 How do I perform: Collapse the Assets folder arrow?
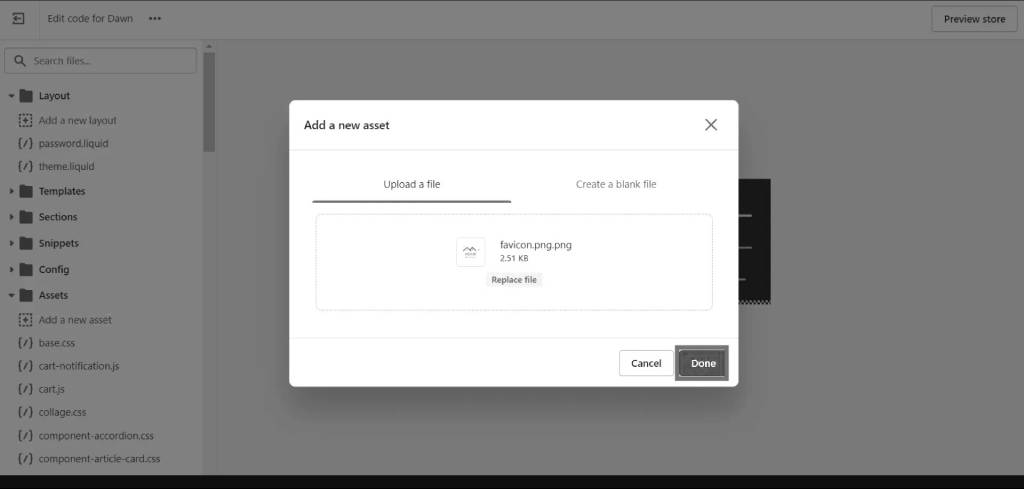click(12, 295)
